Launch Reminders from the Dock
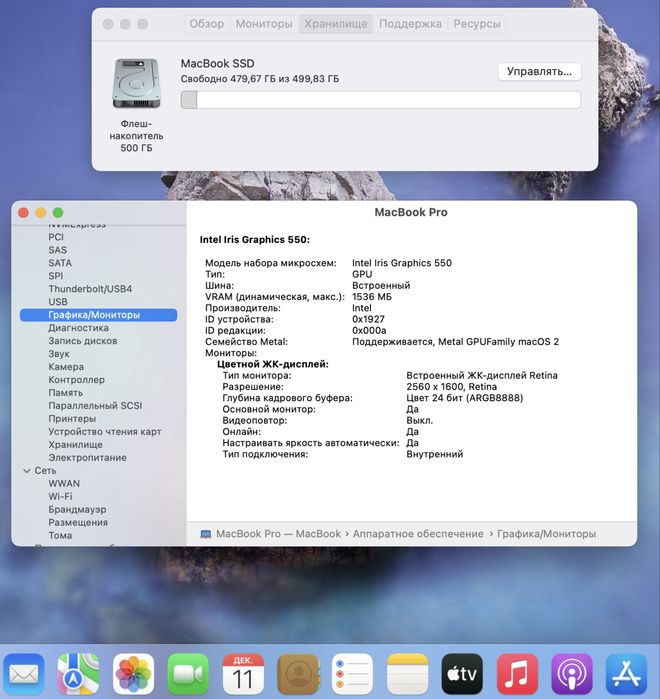 [x=353, y=674]
